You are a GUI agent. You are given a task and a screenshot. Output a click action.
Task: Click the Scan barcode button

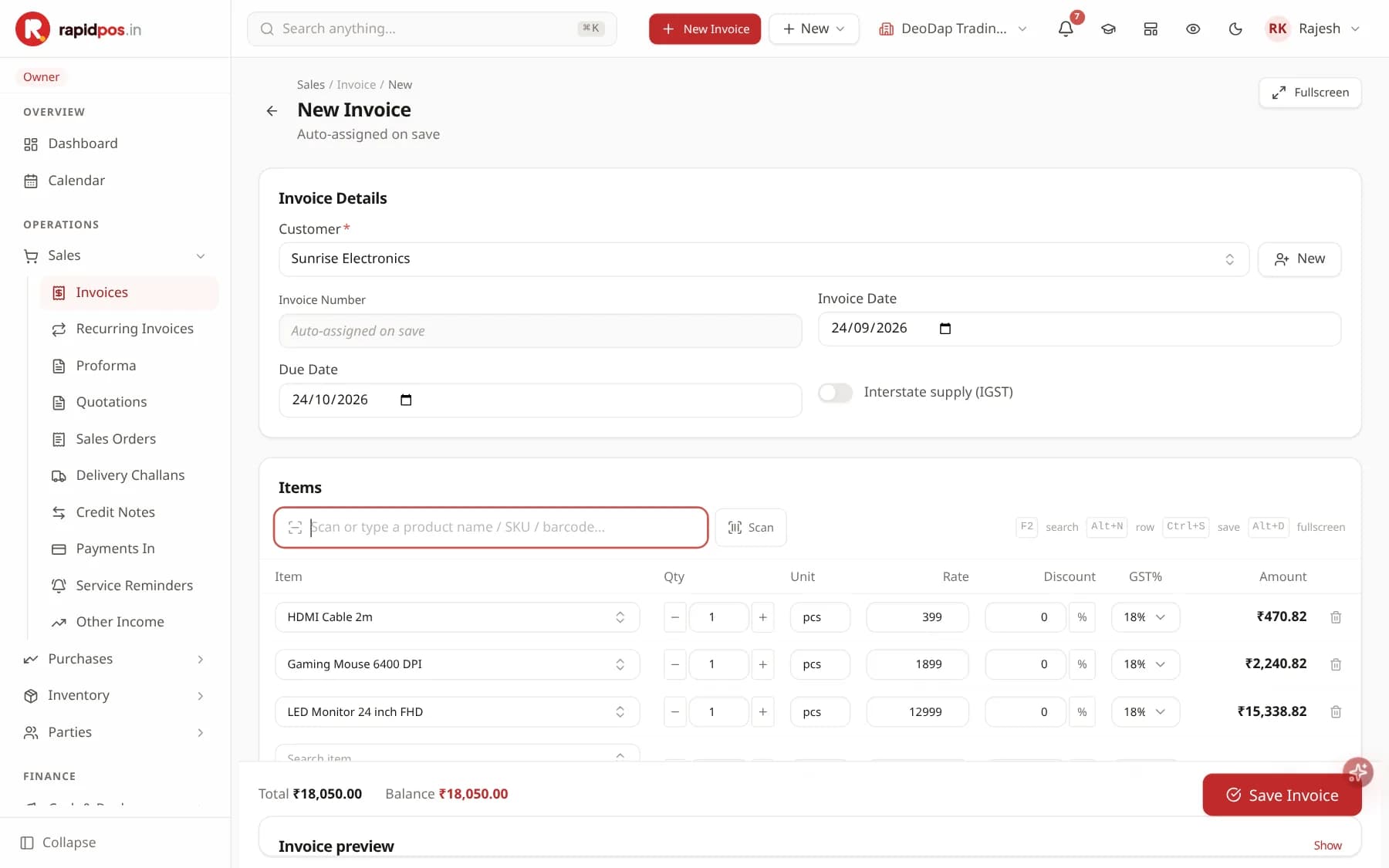coord(751,528)
